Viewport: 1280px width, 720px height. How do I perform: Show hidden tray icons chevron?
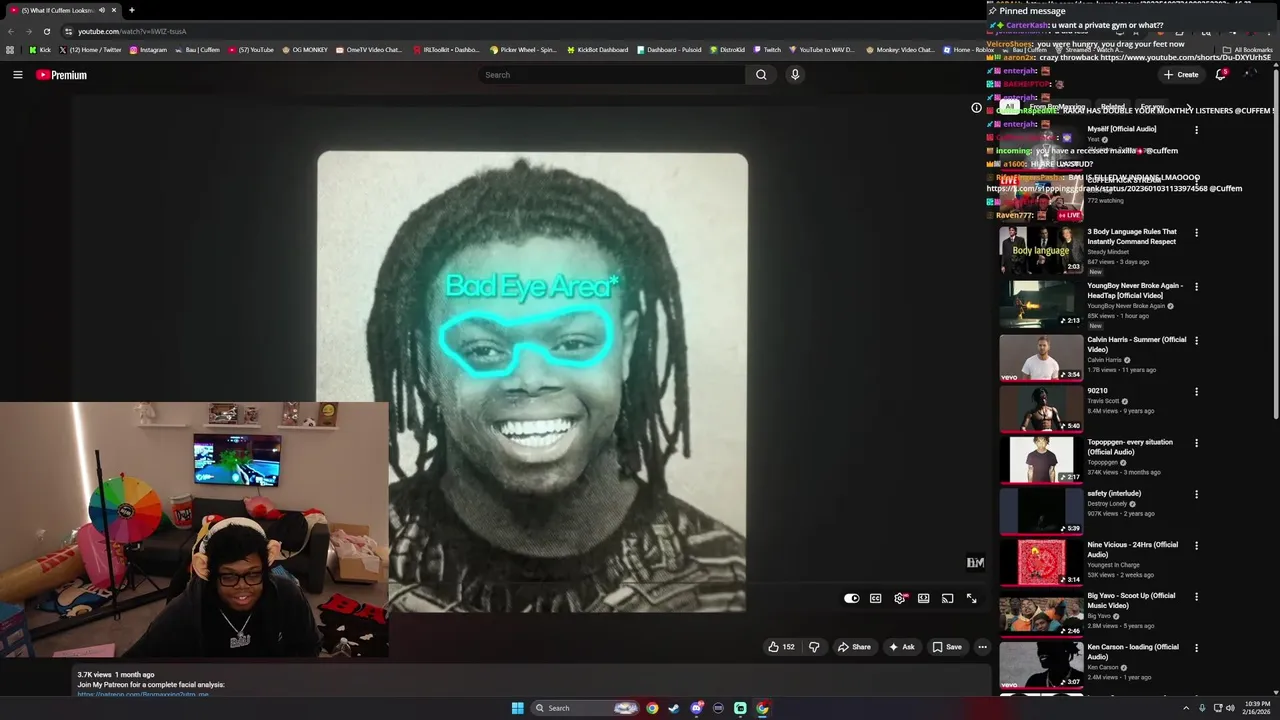click(1186, 708)
